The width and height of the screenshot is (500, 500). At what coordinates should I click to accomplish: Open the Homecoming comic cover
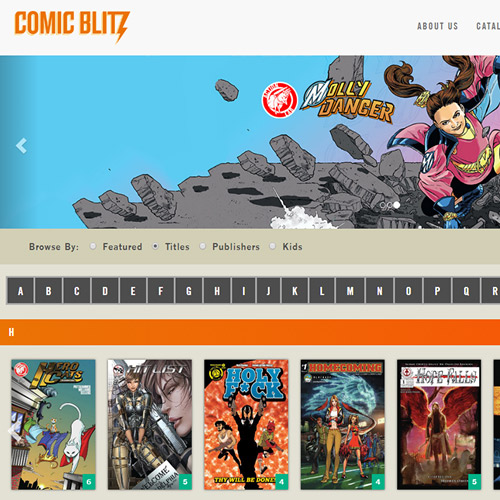click(x=343, y=424)
